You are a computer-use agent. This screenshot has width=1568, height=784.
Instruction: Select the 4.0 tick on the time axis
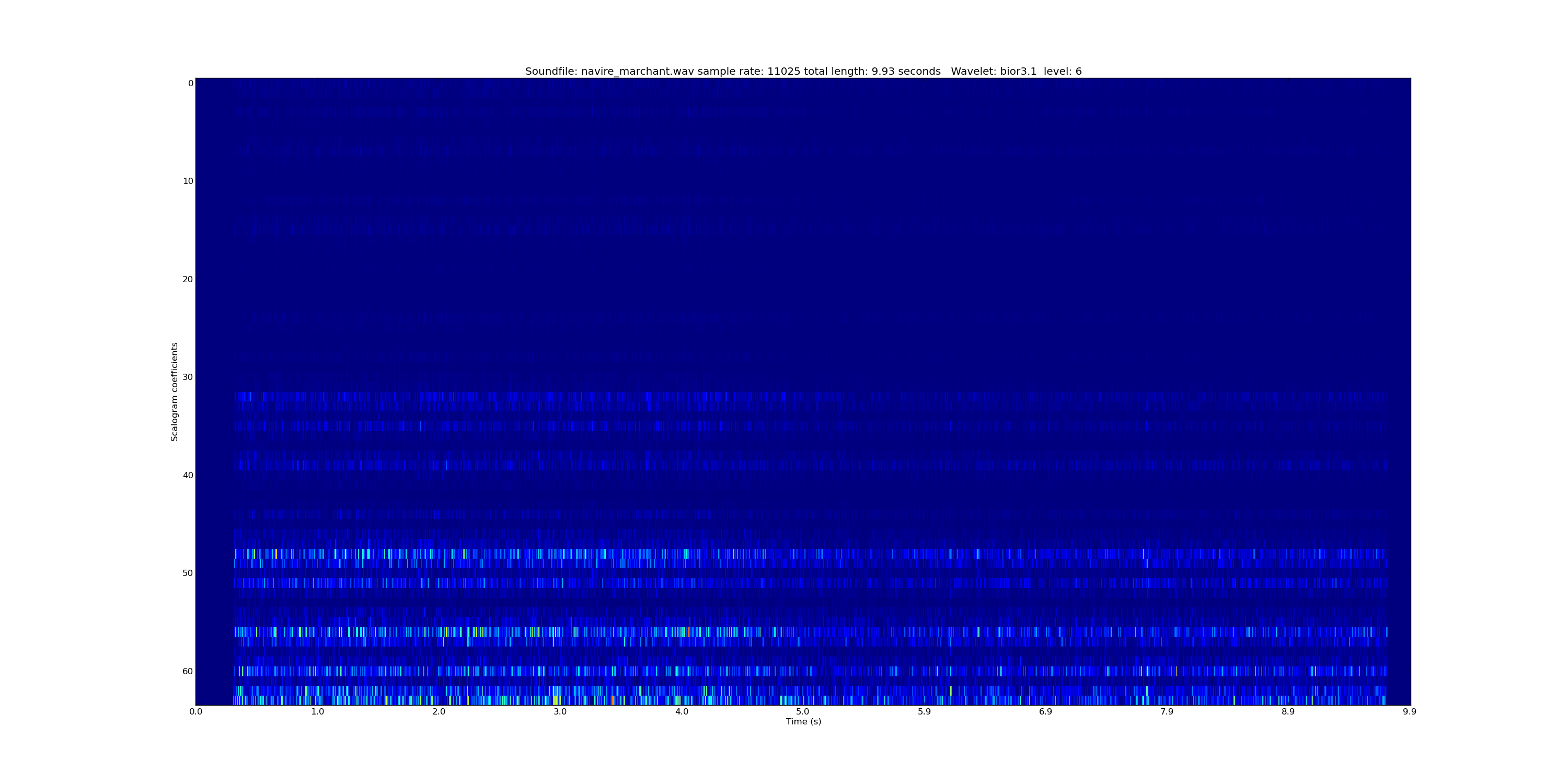coord(681,711)
